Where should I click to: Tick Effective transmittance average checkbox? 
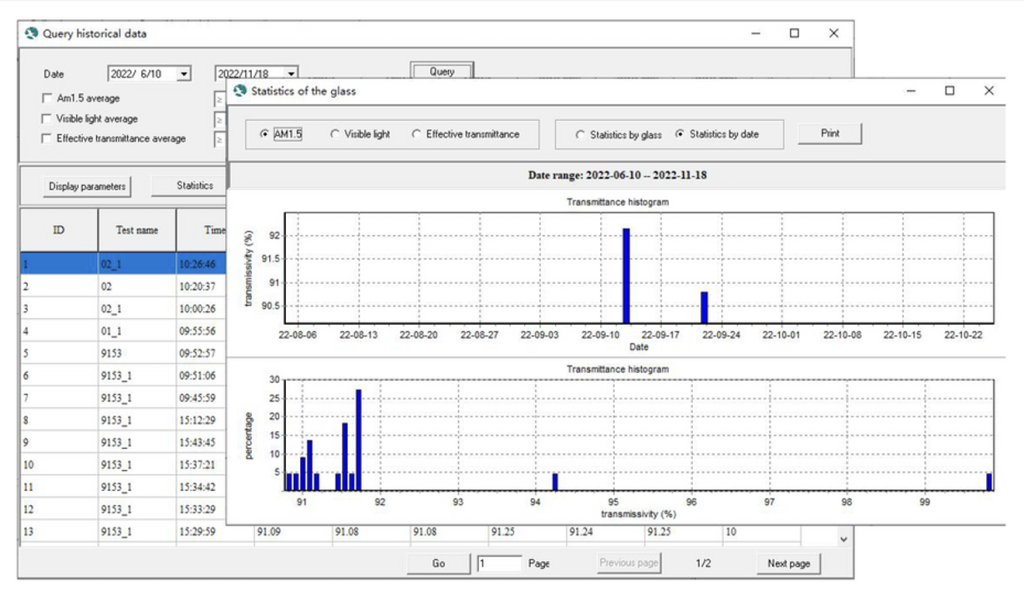click(47, 139)
